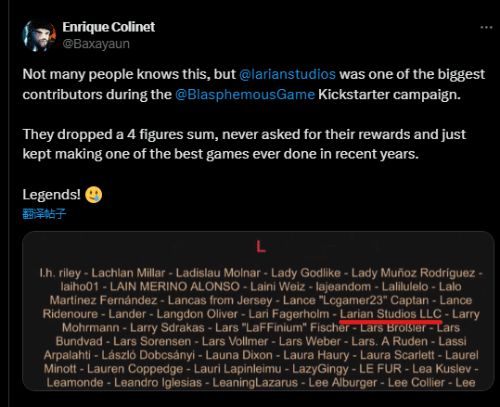Click the name LazyGingy in credits
Image resolution: width=500 pixels, height=407 pixels.
click(x=320, y=369)
